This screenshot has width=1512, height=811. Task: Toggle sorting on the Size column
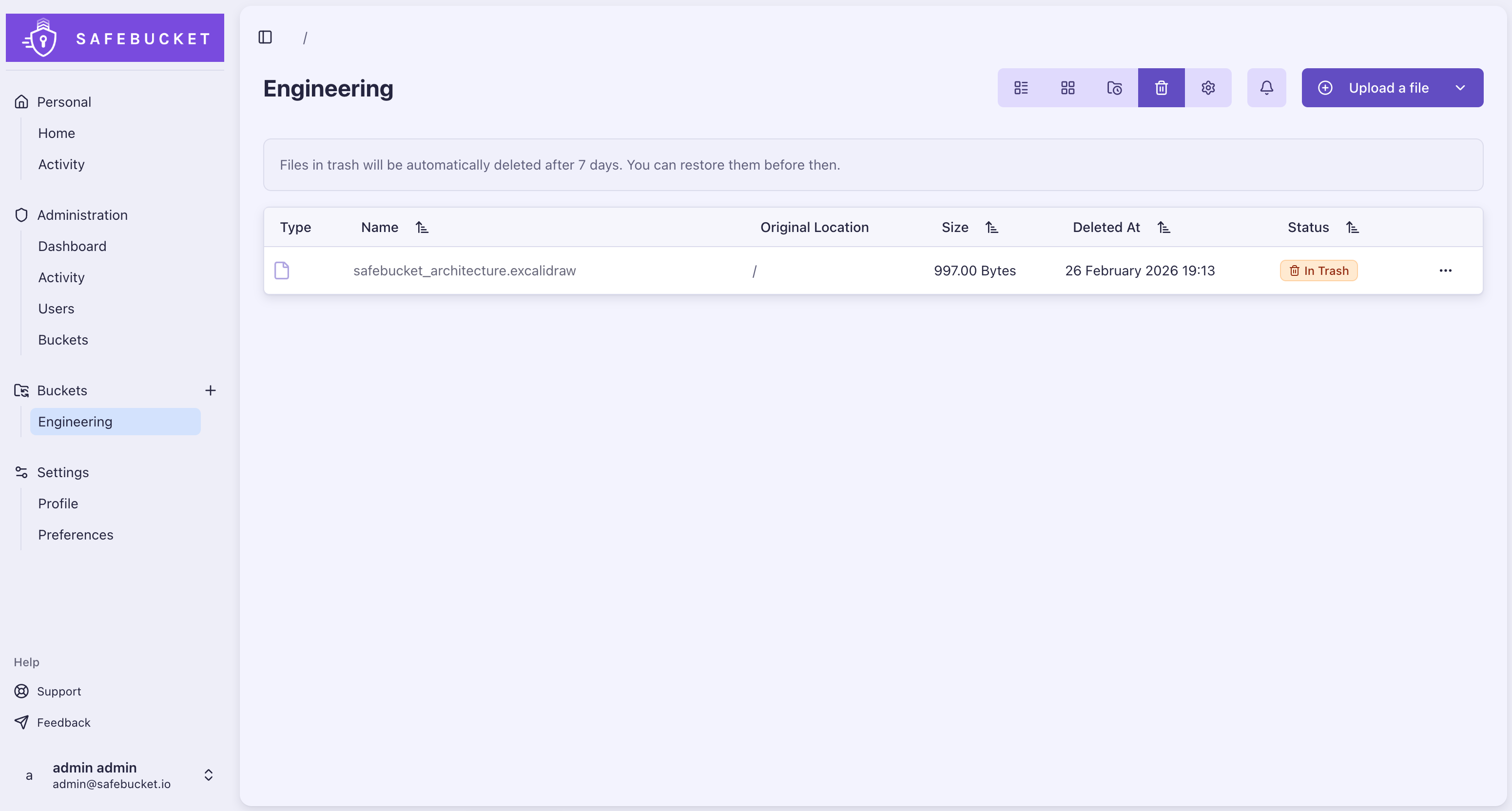(992, 227)
